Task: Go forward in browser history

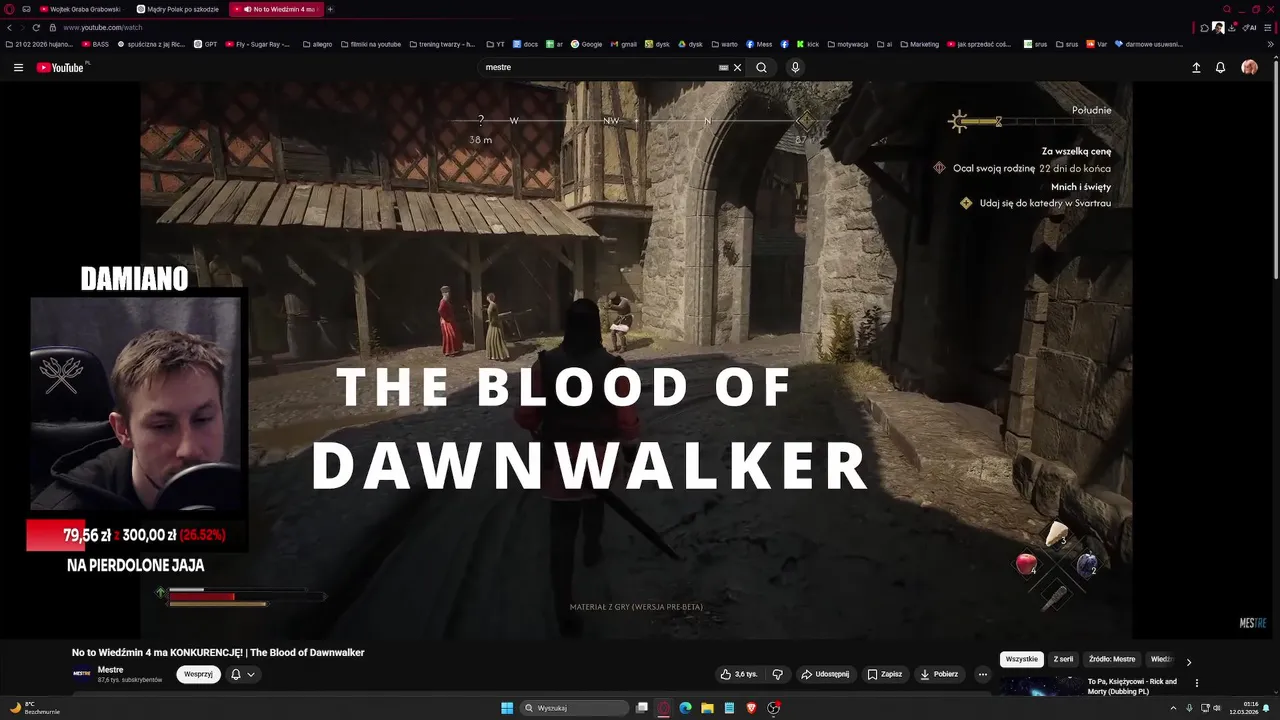Action: coord(22,27)
